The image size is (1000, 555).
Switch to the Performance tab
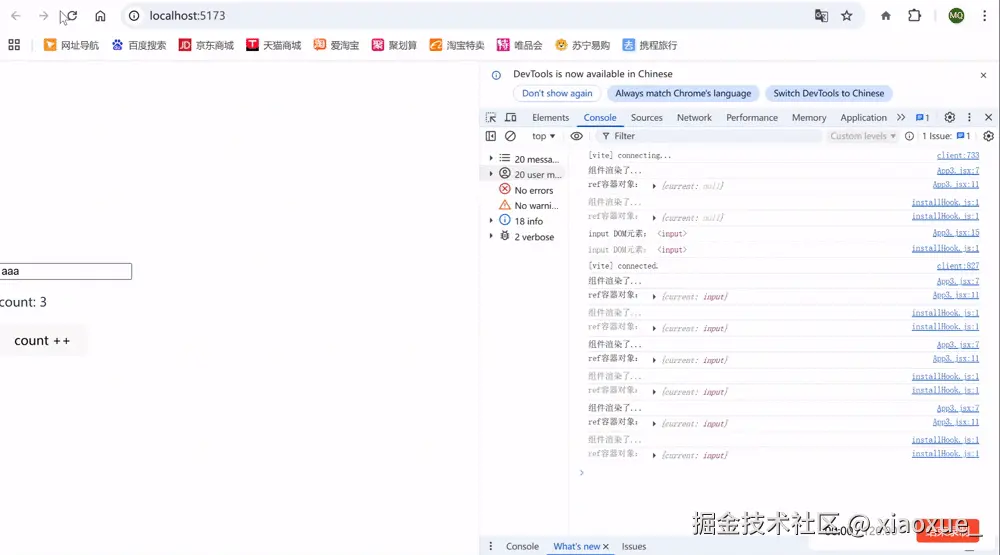(x=752, y=117)
